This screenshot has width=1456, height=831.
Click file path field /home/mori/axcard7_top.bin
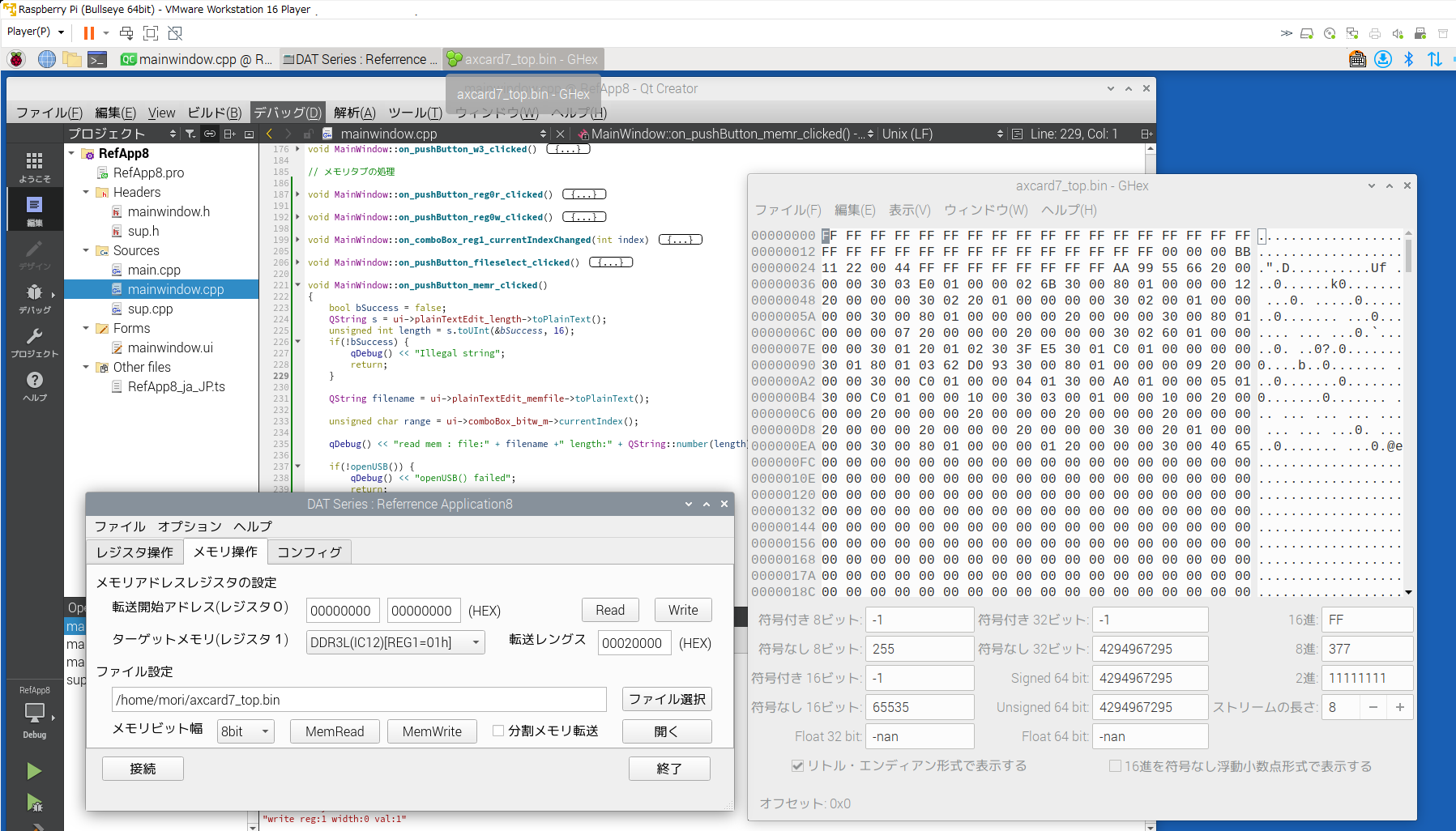(359, 700)
